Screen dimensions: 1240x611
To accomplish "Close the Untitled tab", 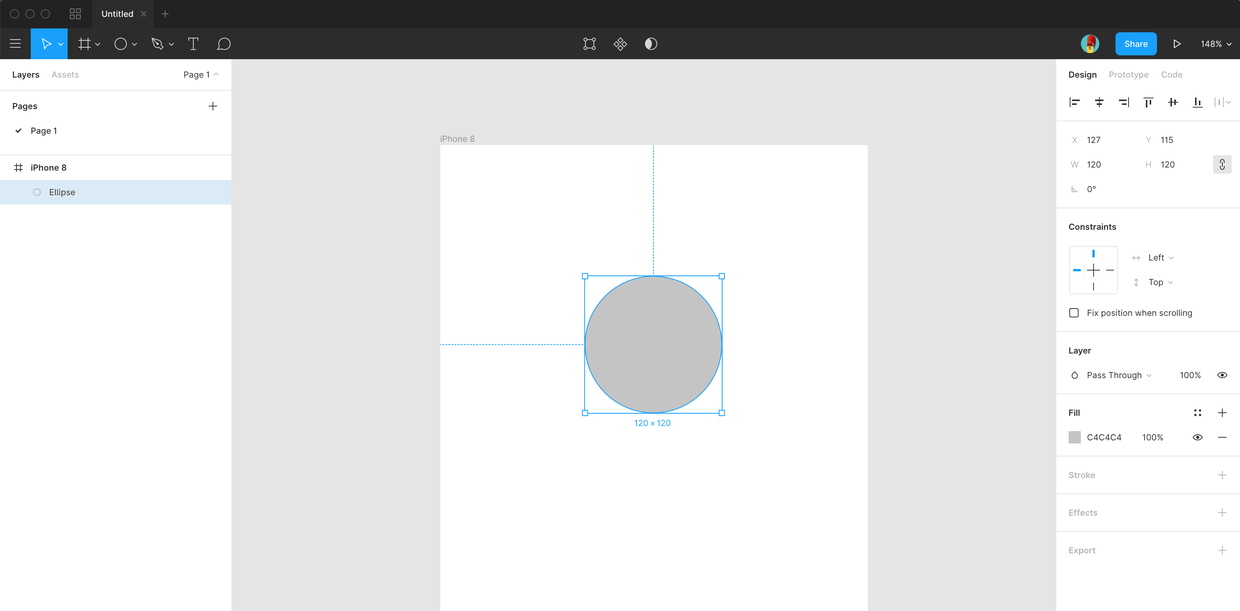I will click(144, 14).
